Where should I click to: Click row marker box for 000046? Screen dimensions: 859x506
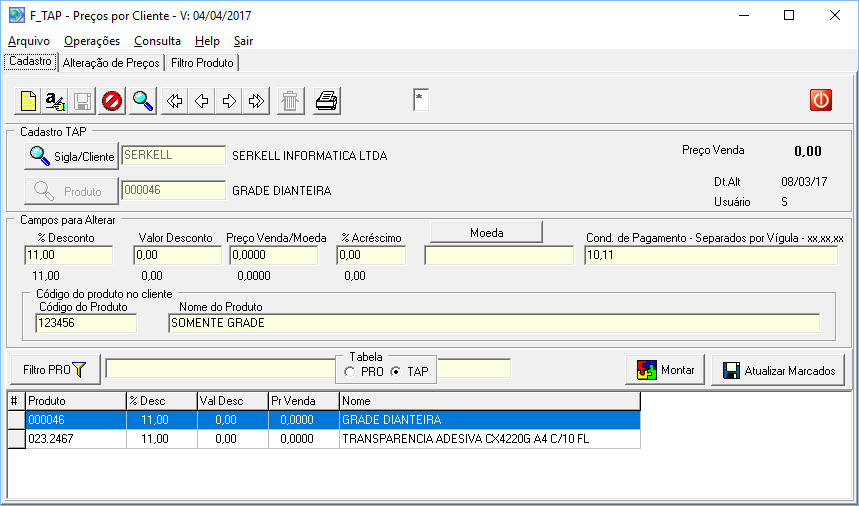click(16, 420)
